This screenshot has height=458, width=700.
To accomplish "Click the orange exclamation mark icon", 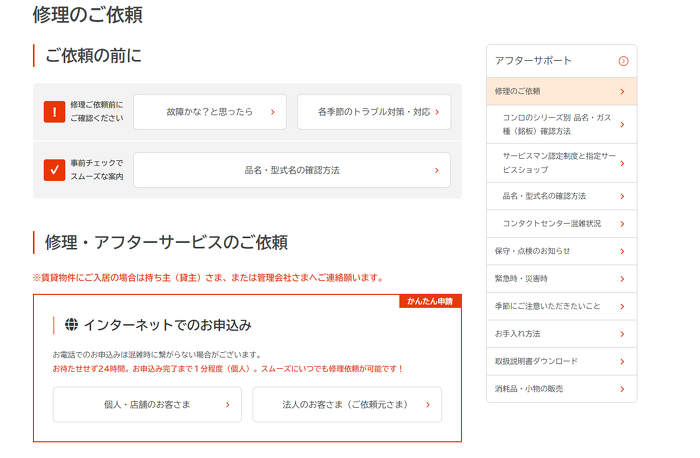I will (x=54, y=112).
